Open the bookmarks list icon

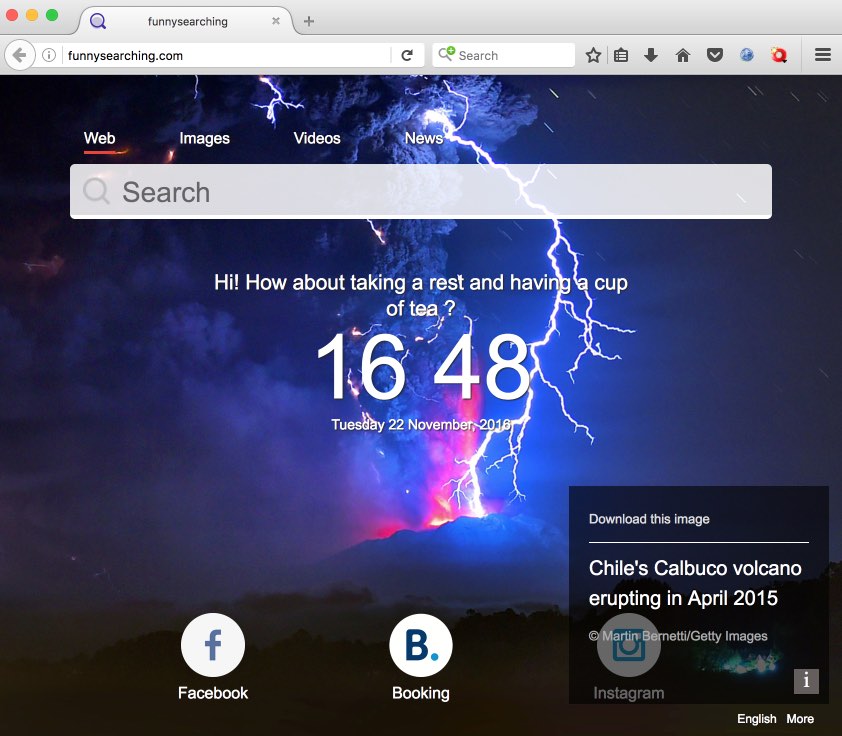click(x=621, y=56)
